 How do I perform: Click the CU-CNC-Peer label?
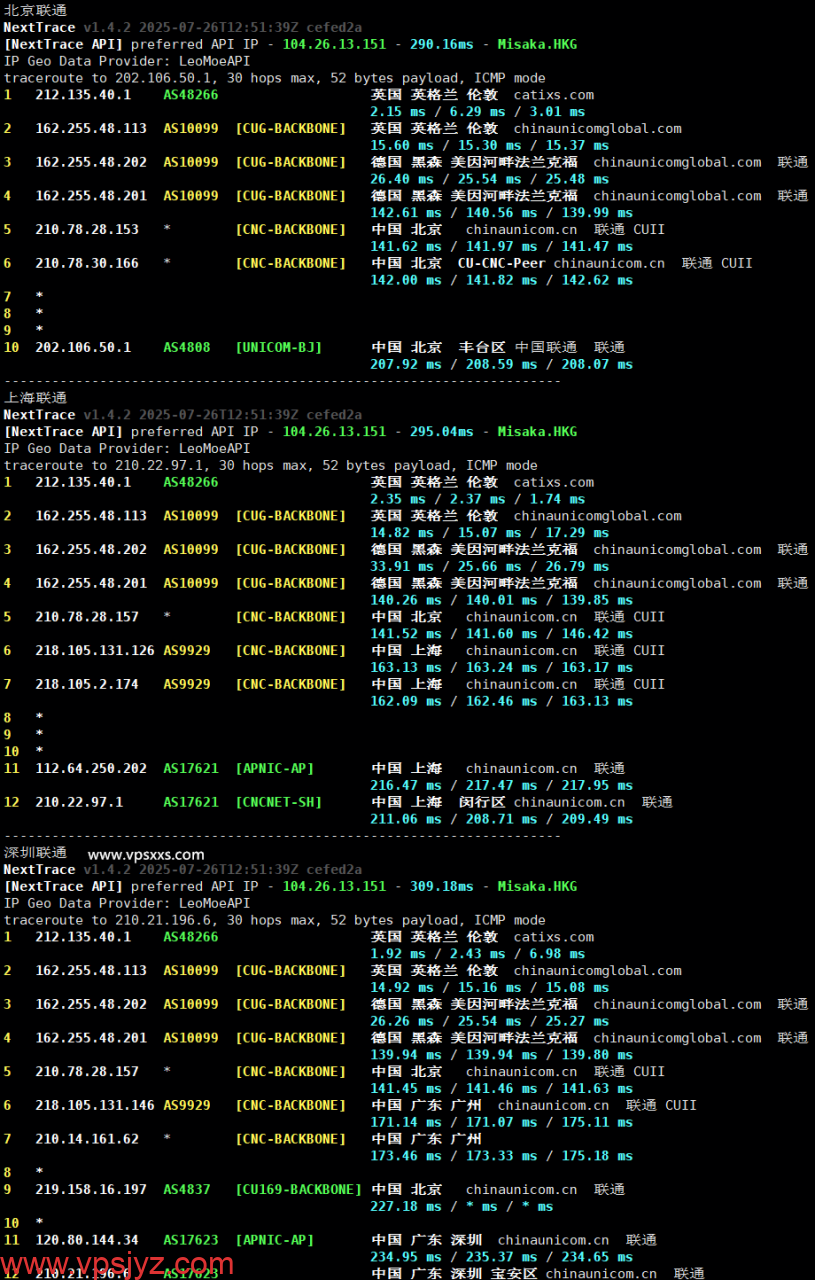[501, 263]
